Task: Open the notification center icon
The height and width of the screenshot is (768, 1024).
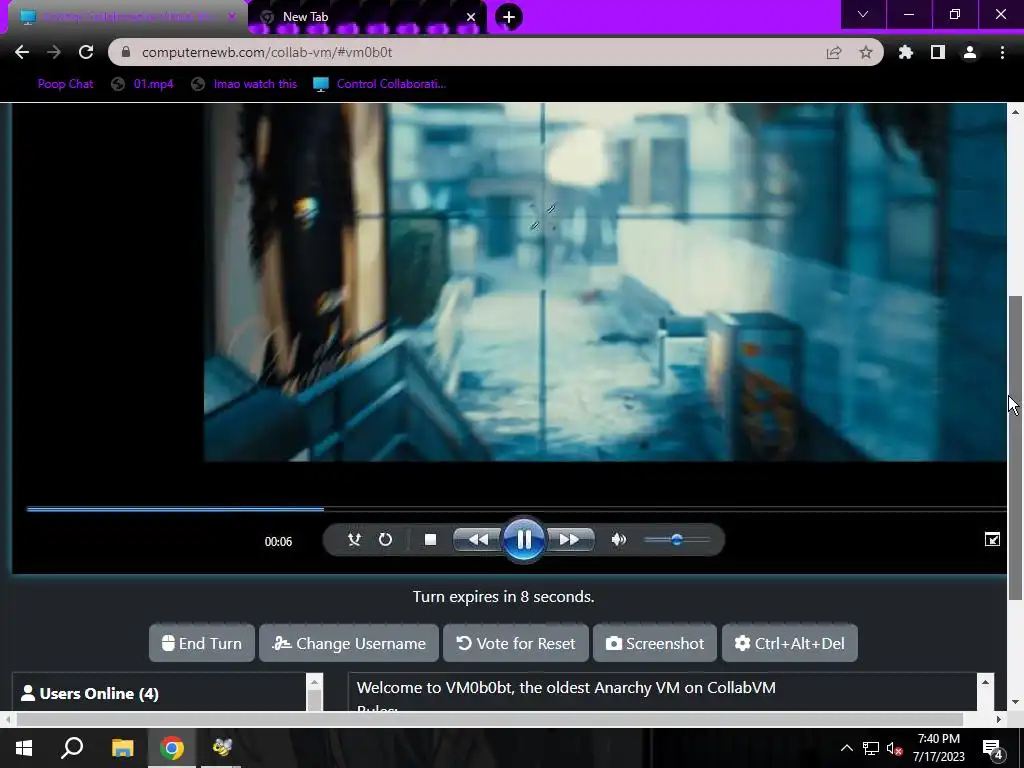Action: point(992,748)
